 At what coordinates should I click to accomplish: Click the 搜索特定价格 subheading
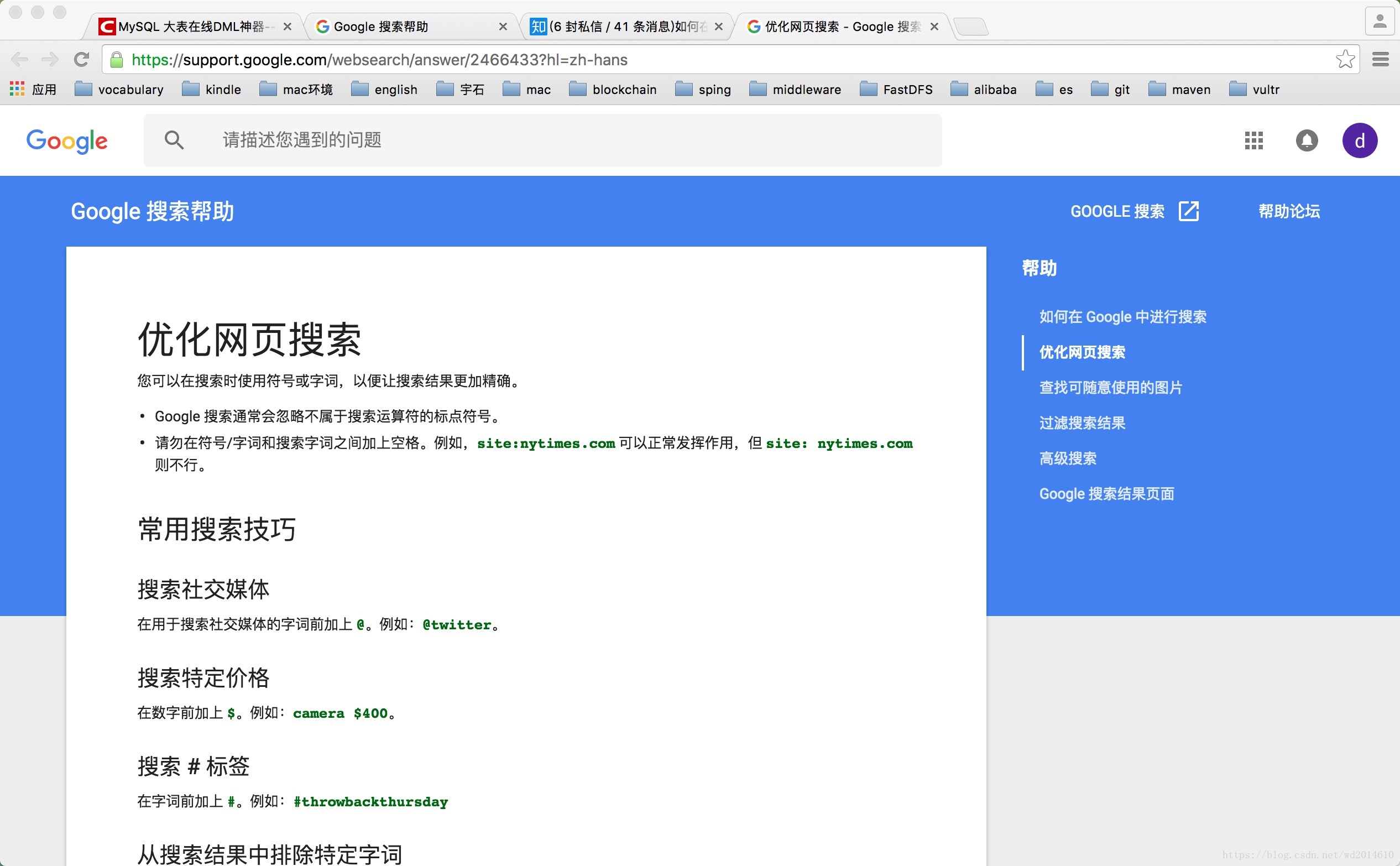[203, 678]
